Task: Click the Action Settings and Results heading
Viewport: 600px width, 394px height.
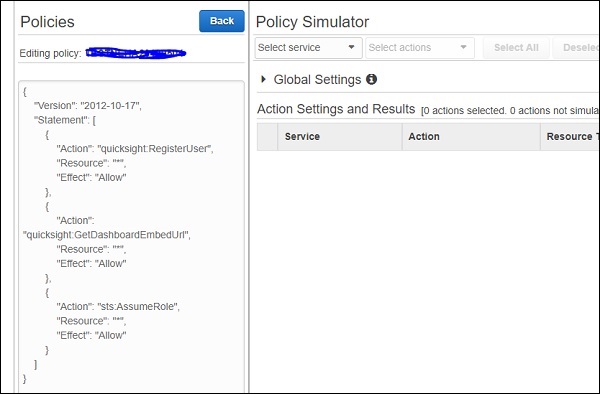Action: pyautogui.click(x=336, y=109)
